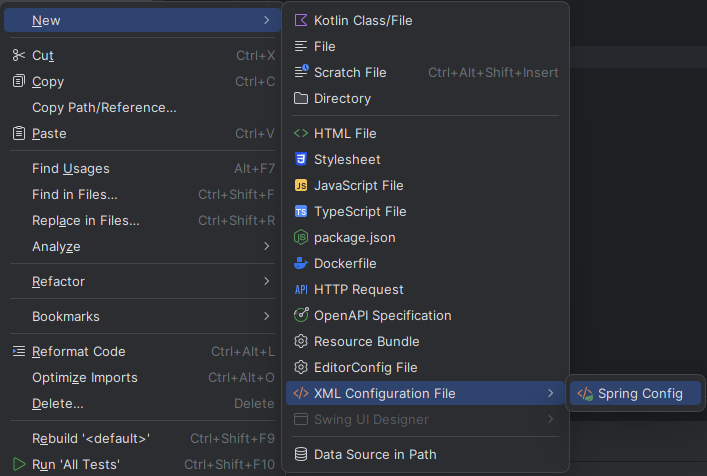Click the JavaScript File JS icon
707x476 pixels.
[x=301, y=185]
